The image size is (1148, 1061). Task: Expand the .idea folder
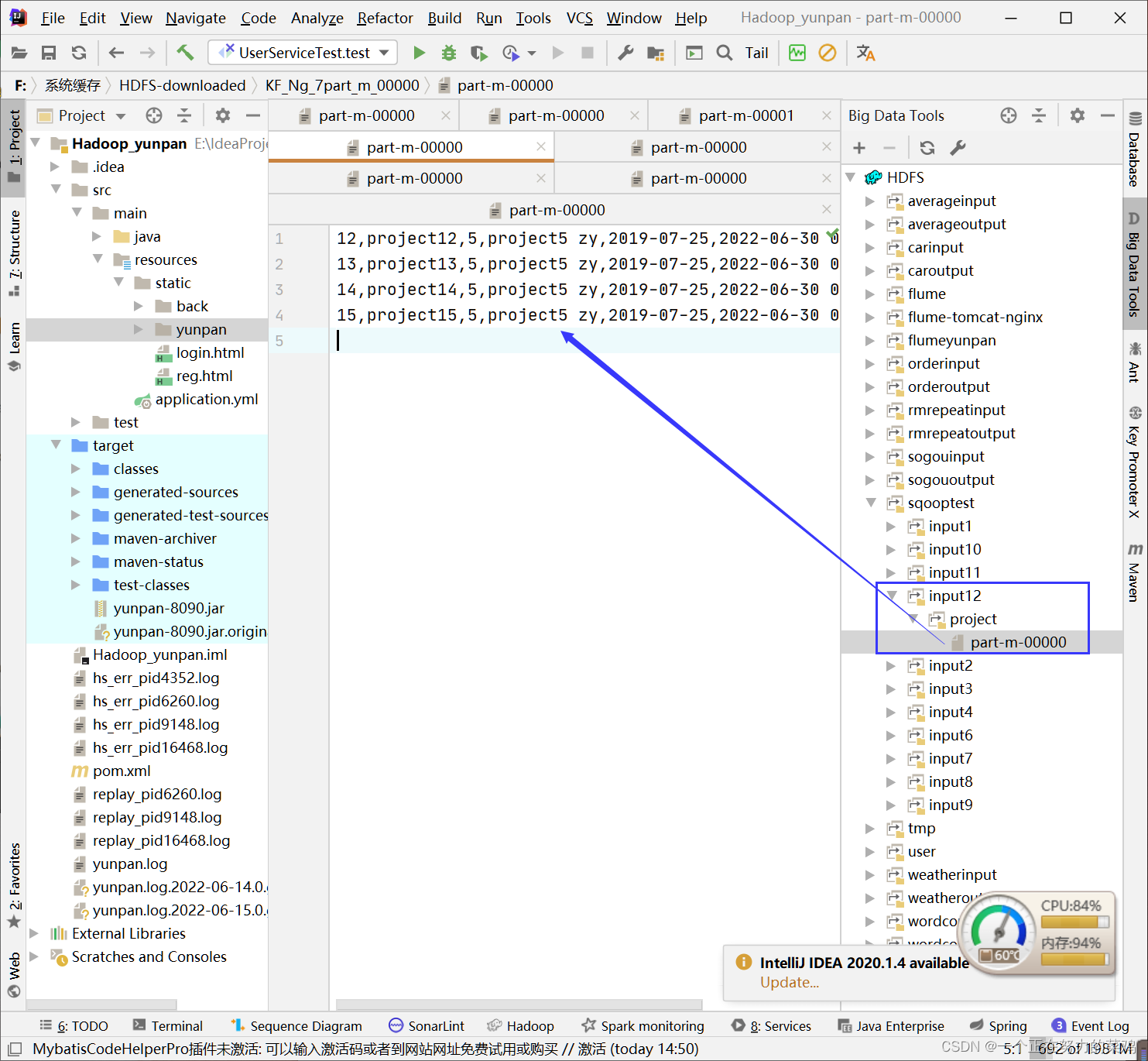55,167
